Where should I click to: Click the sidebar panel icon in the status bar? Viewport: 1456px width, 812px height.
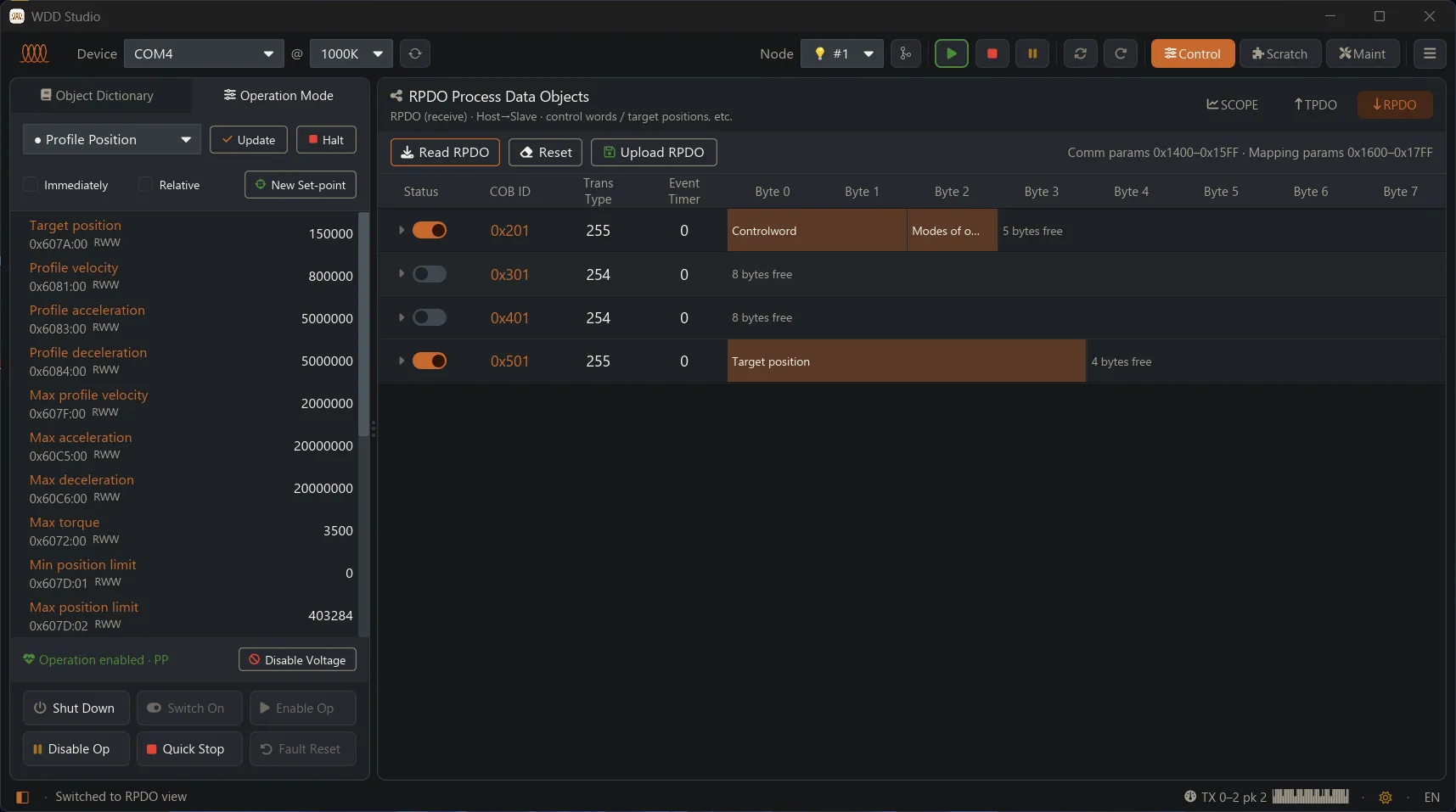(x=23, y=797)
